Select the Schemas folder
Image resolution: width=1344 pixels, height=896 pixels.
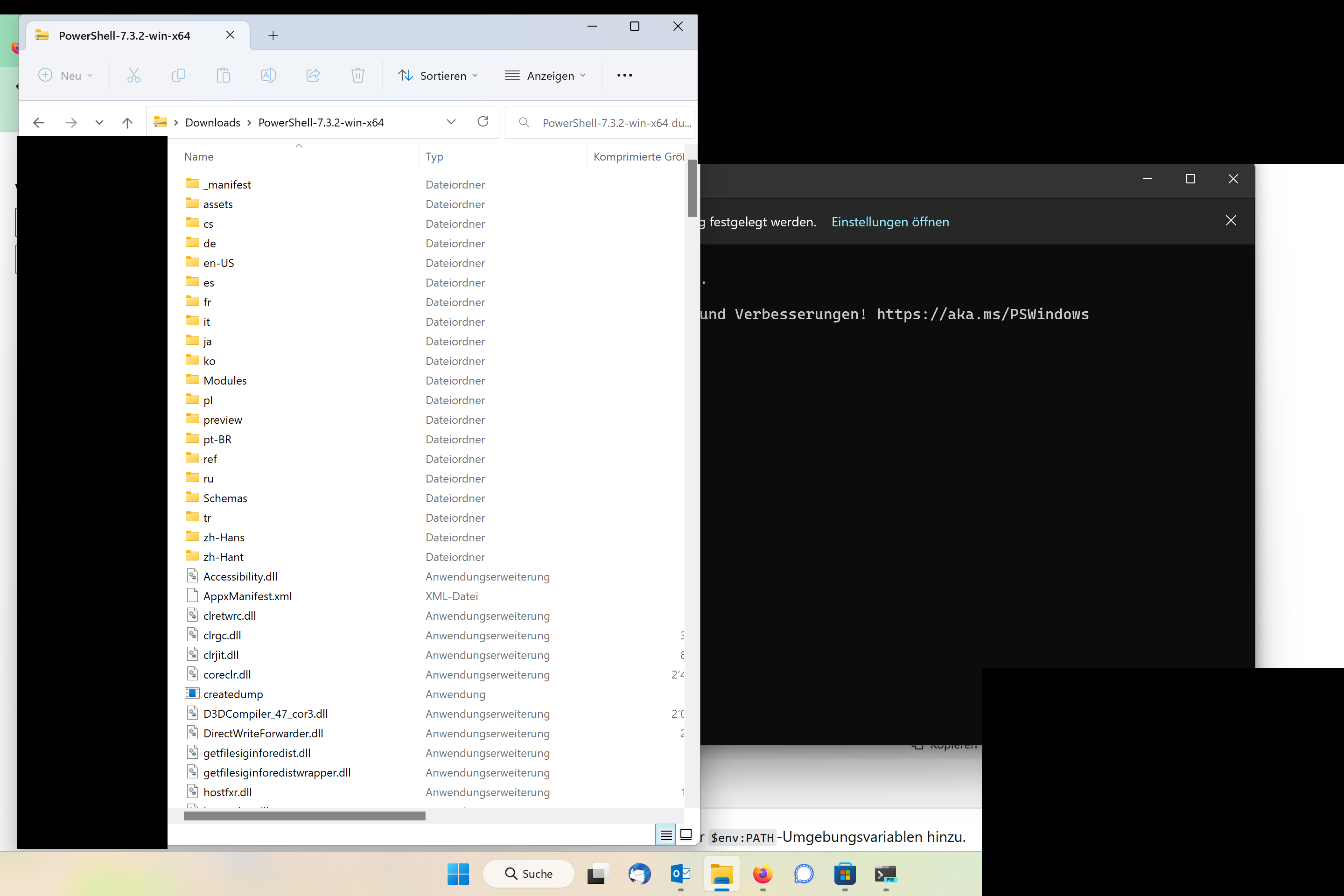point(225,498)
